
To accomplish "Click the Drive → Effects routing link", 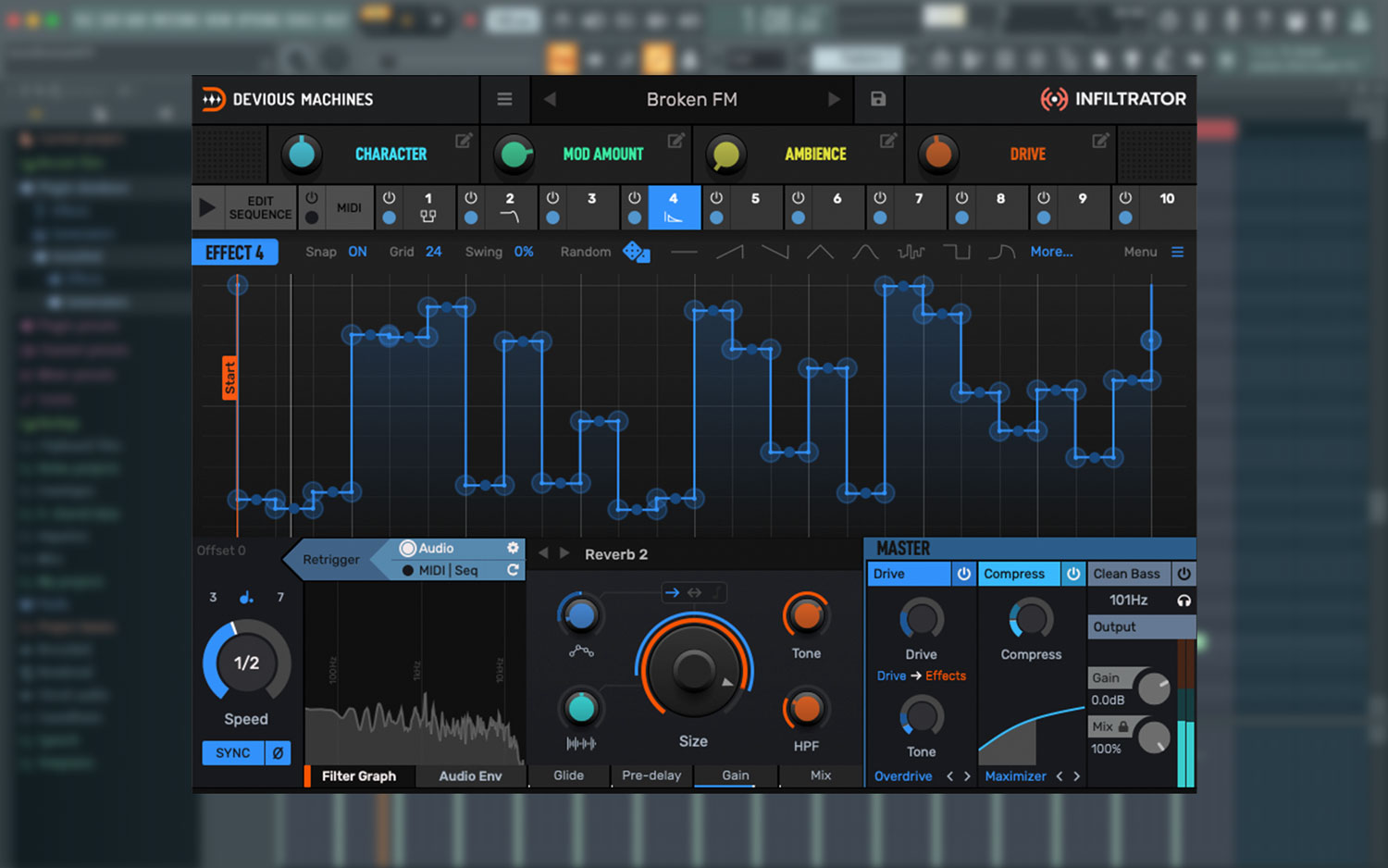I will (922, 676).
